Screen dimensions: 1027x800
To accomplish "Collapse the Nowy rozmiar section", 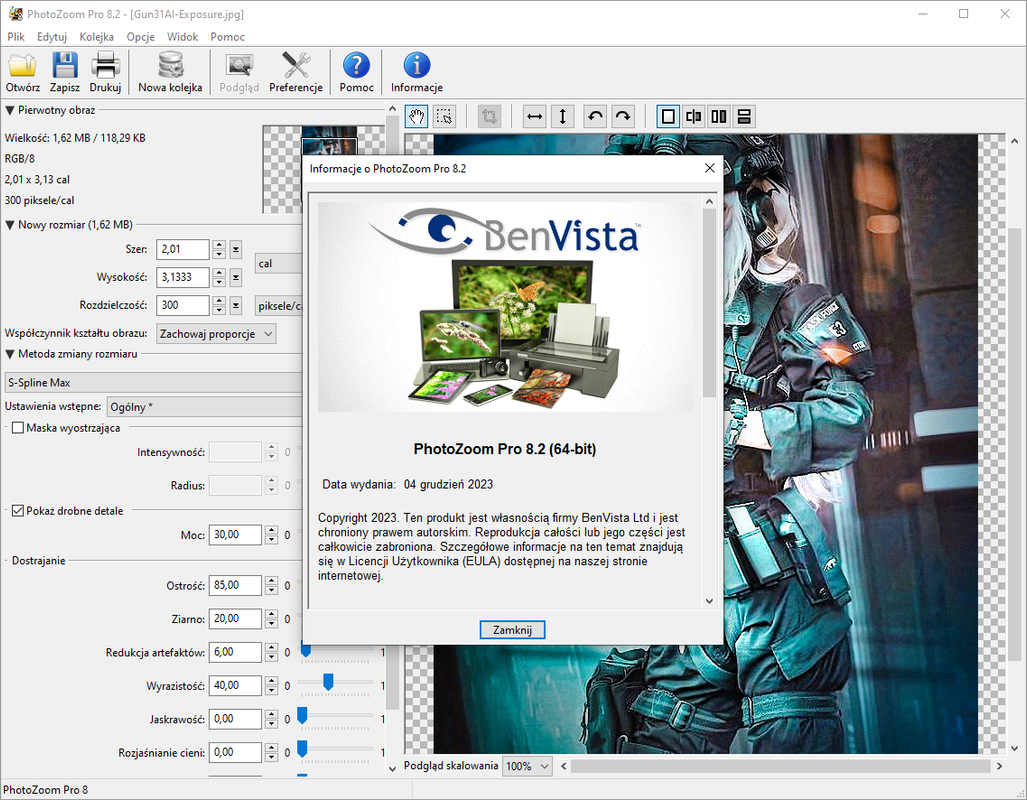I will pyautogui.click(x=10, y=225).
